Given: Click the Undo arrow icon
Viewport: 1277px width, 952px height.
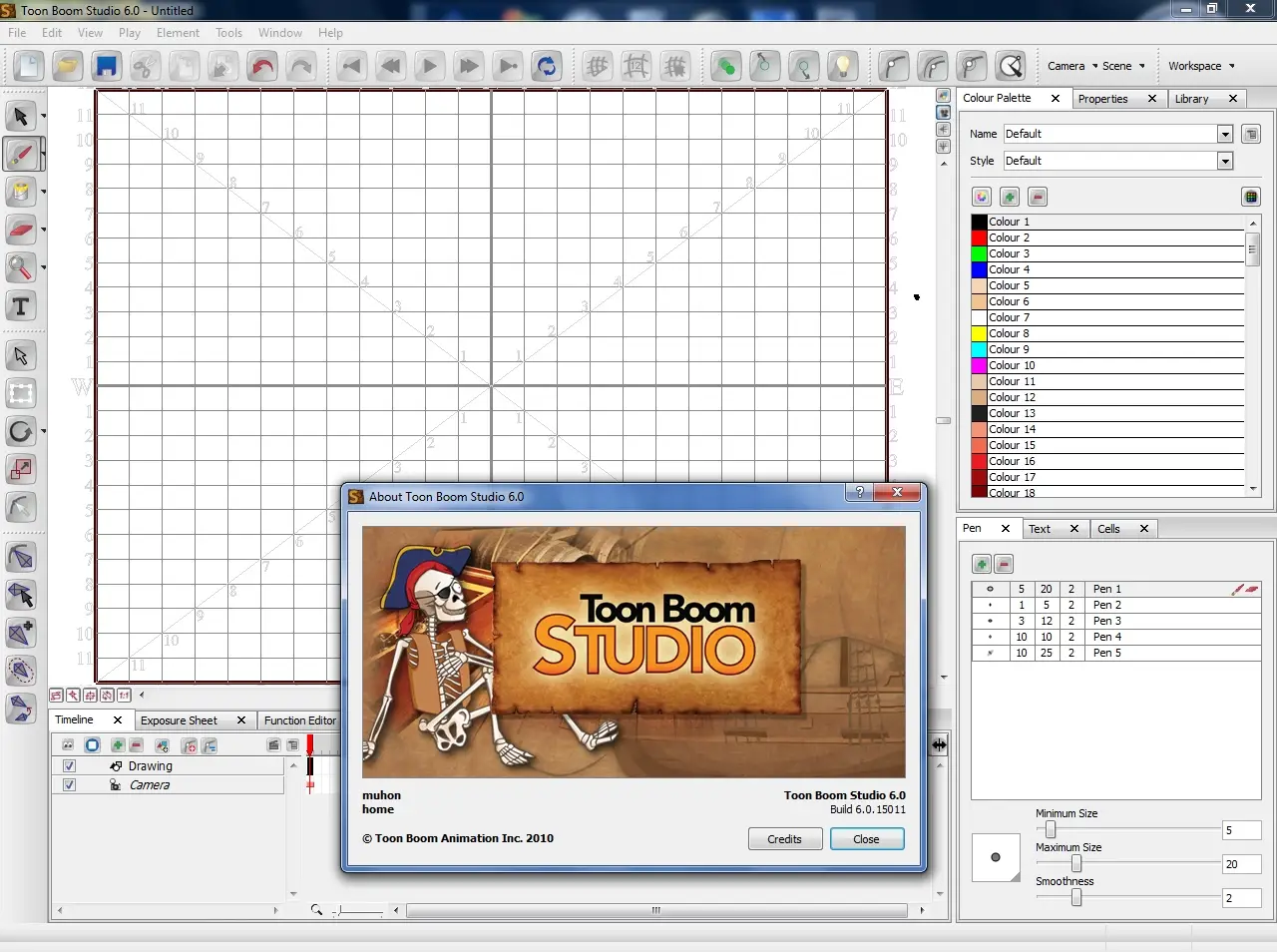Looking at the screenshot, I should (262, 67).
